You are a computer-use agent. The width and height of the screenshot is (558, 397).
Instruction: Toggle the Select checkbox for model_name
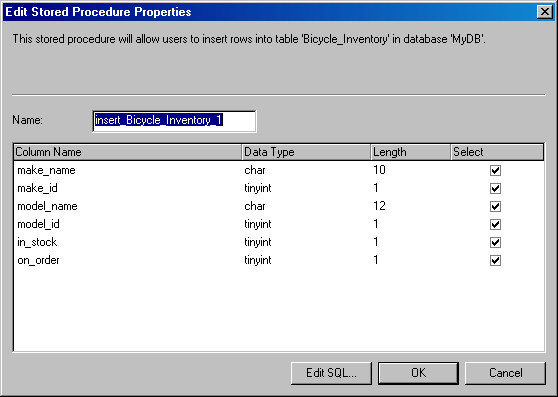[495, 206]
